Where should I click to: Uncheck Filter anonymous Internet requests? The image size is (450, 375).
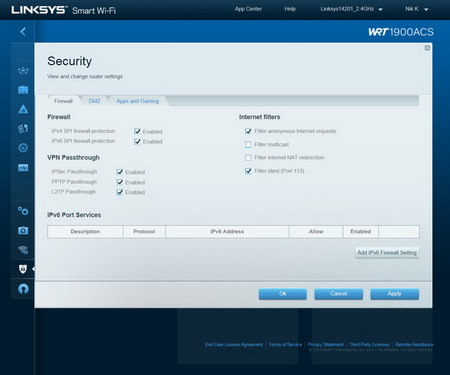(x=248, y=131)
